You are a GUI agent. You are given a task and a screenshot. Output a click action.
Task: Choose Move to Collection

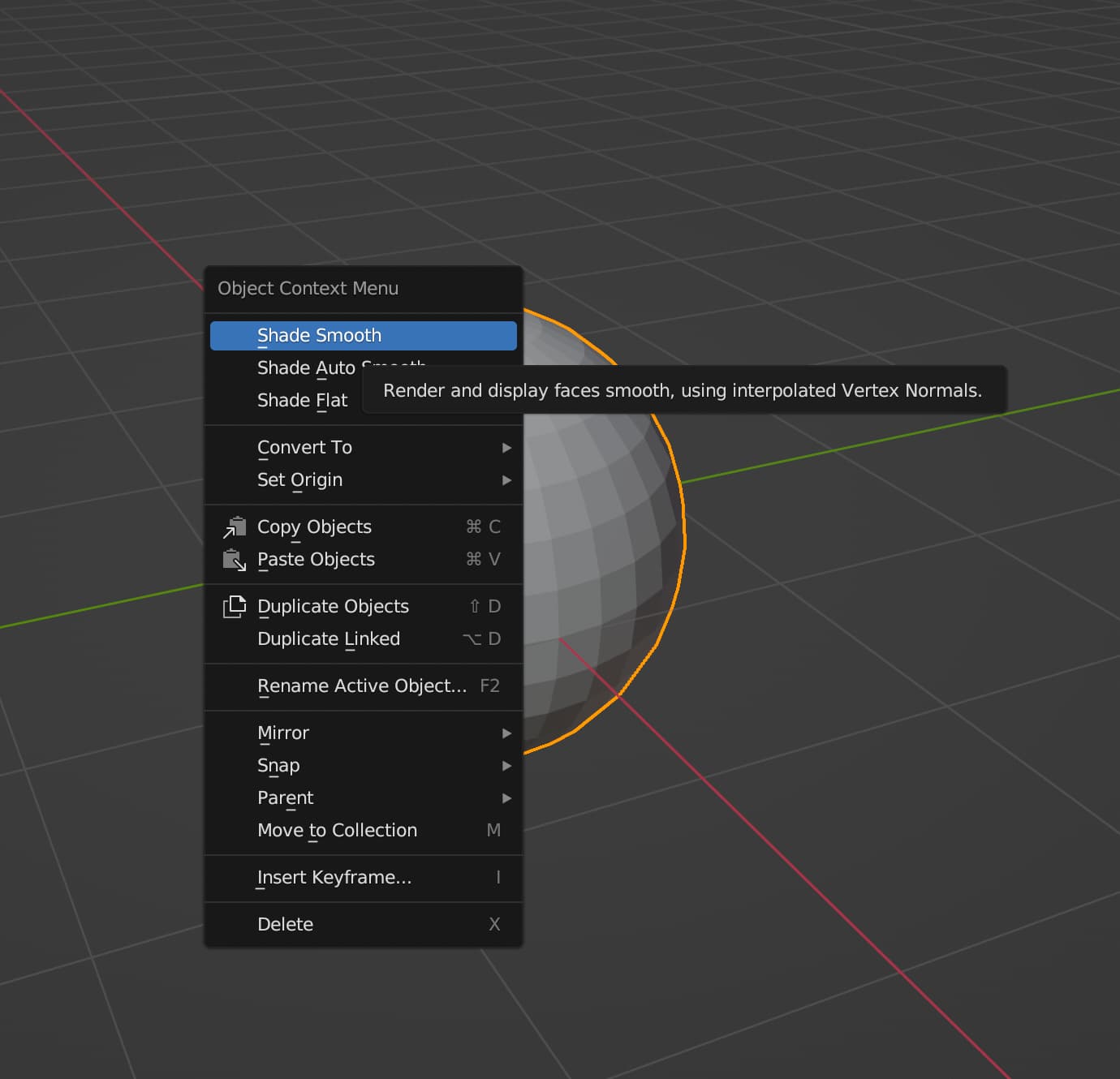point(363,831)
